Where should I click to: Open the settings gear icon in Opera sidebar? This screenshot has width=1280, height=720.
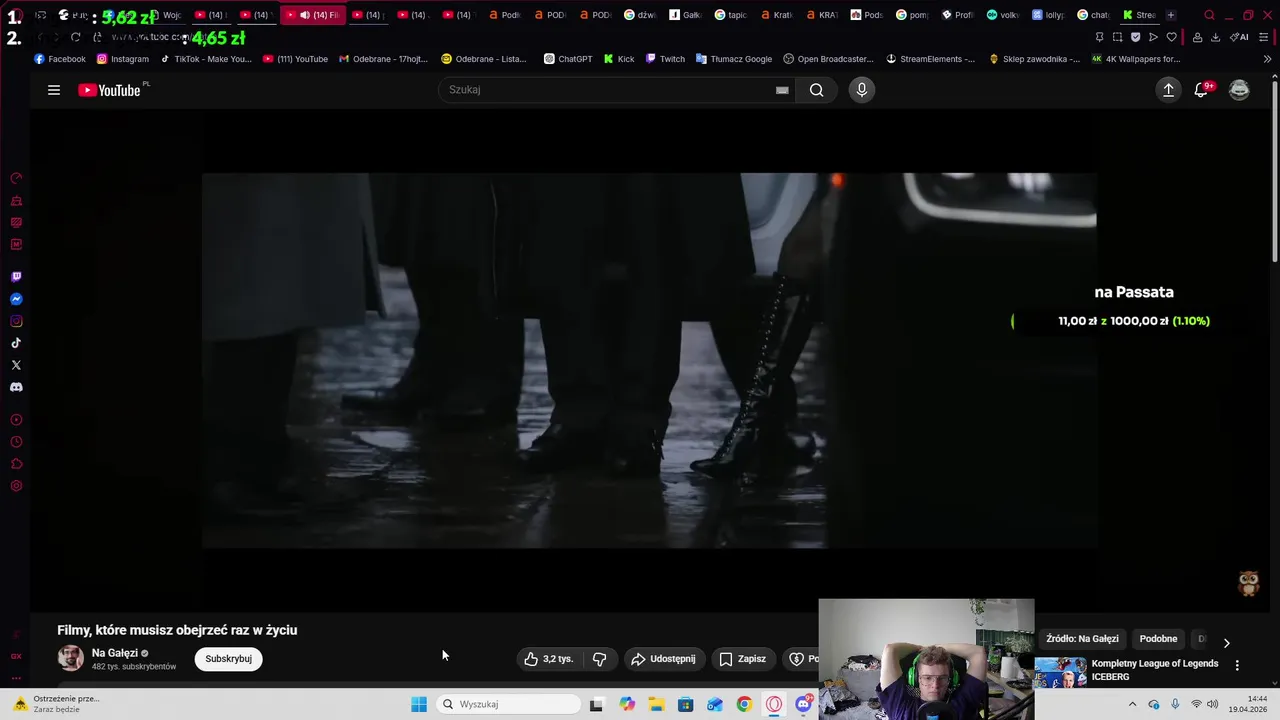click(x=16, y=486)
